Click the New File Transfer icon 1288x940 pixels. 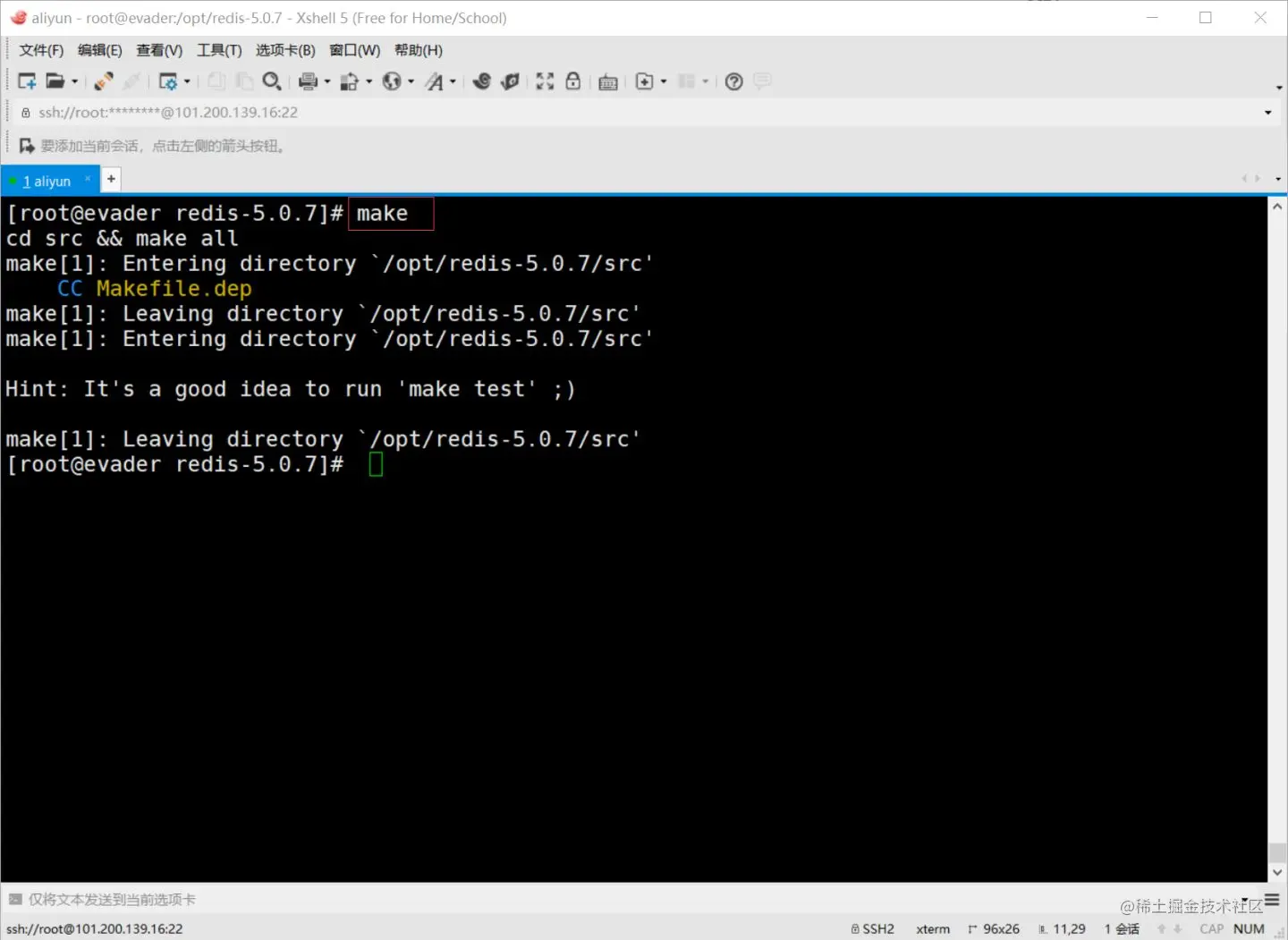click(644, 81)
